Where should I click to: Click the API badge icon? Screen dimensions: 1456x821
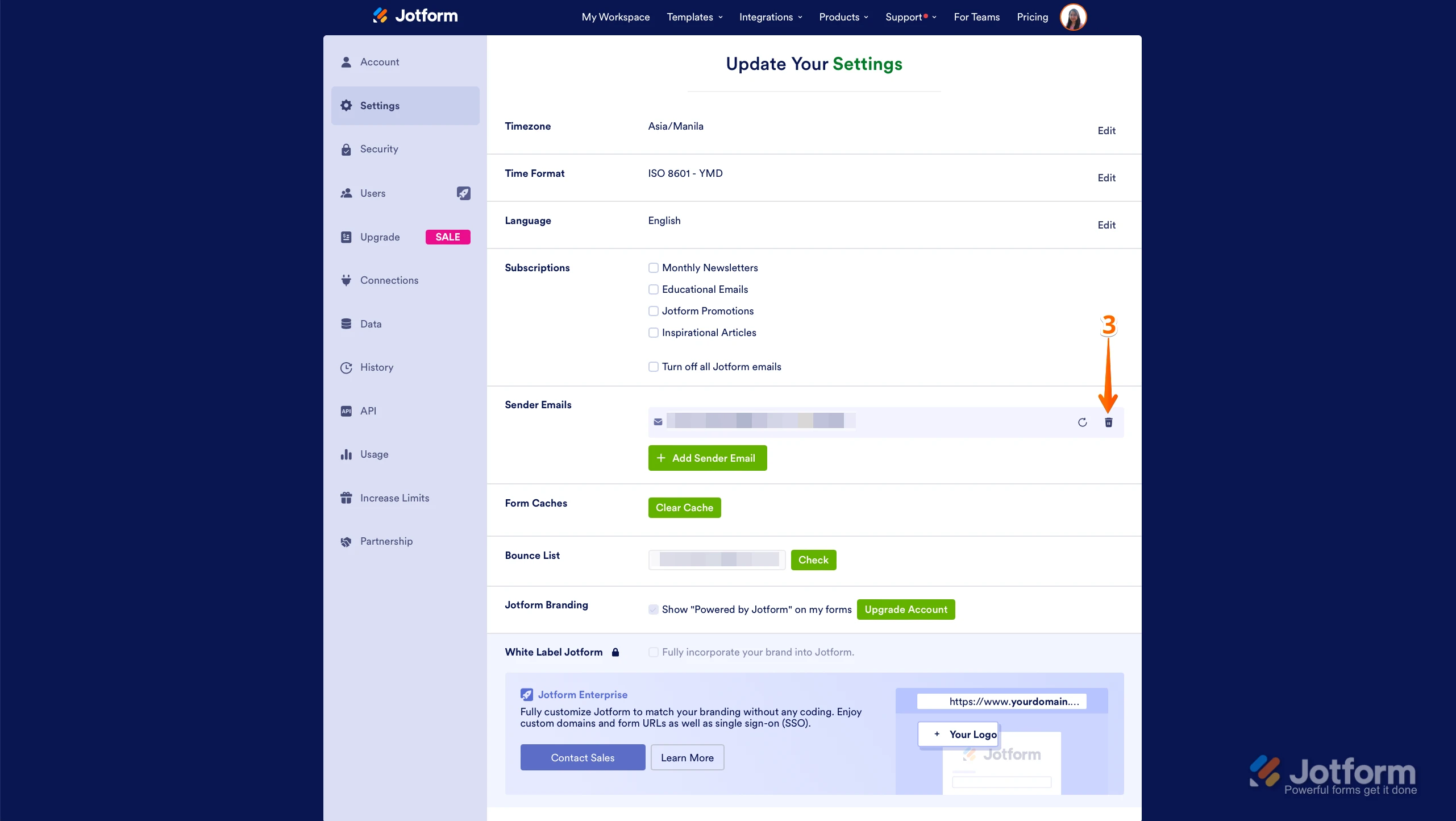click(346, 411)
